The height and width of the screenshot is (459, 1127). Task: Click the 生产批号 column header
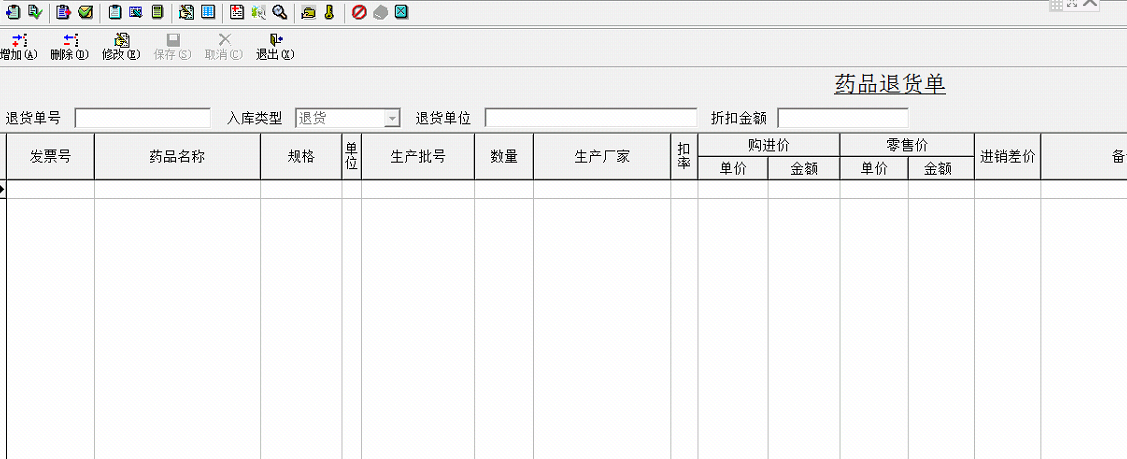418,157
